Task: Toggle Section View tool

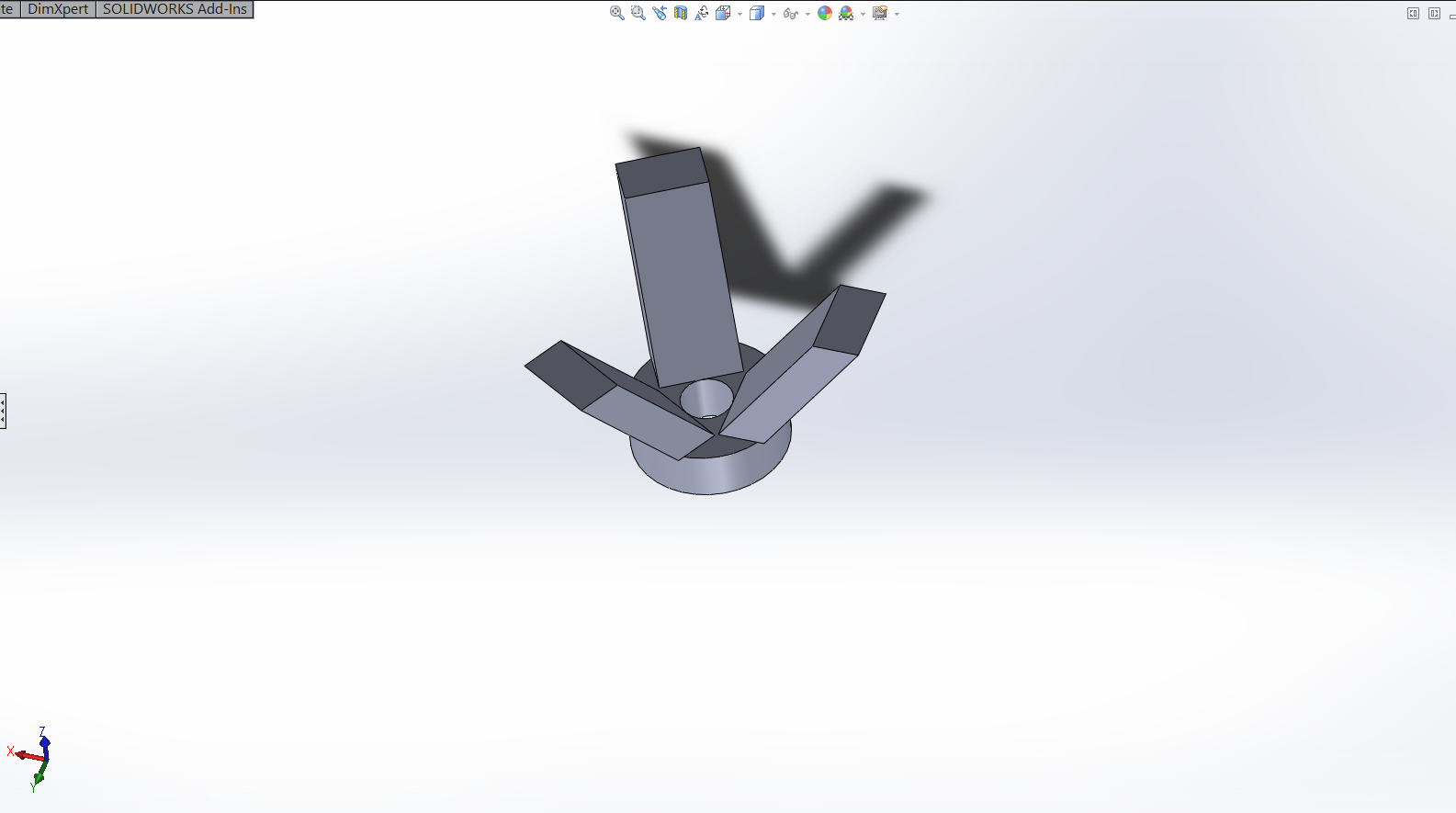Action: pos(681,13)
